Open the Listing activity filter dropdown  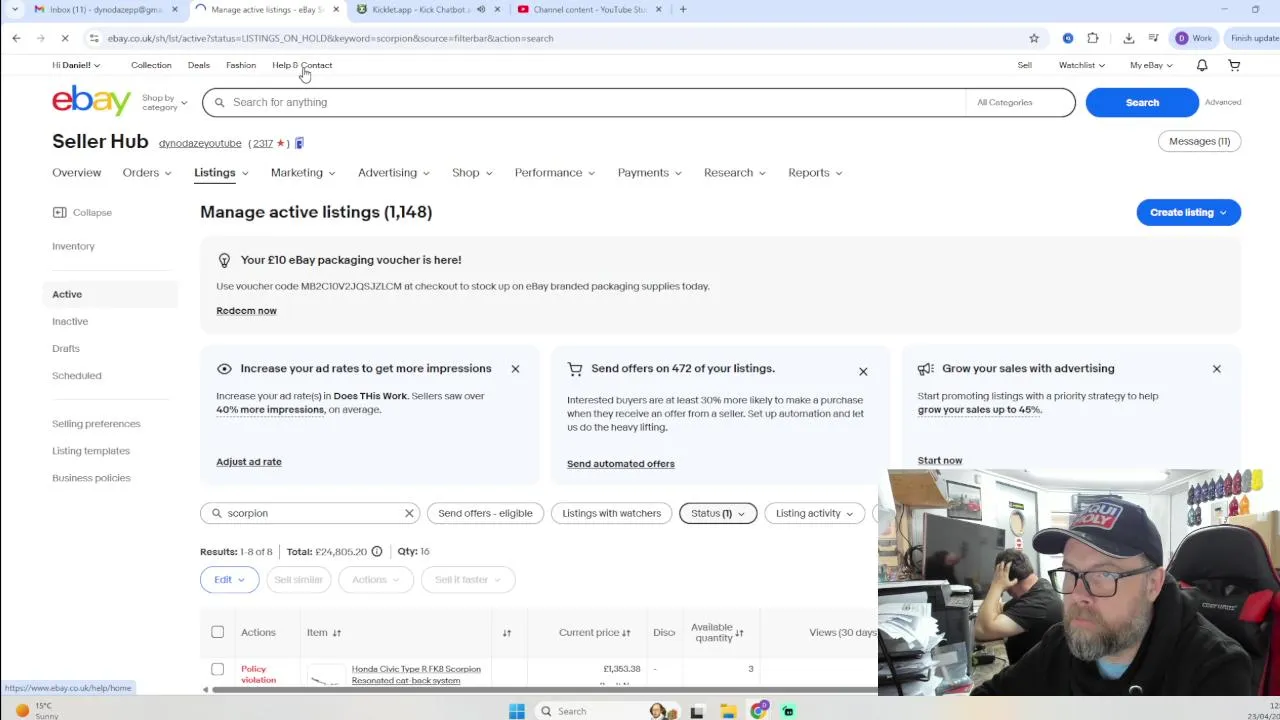click(814, 513)
